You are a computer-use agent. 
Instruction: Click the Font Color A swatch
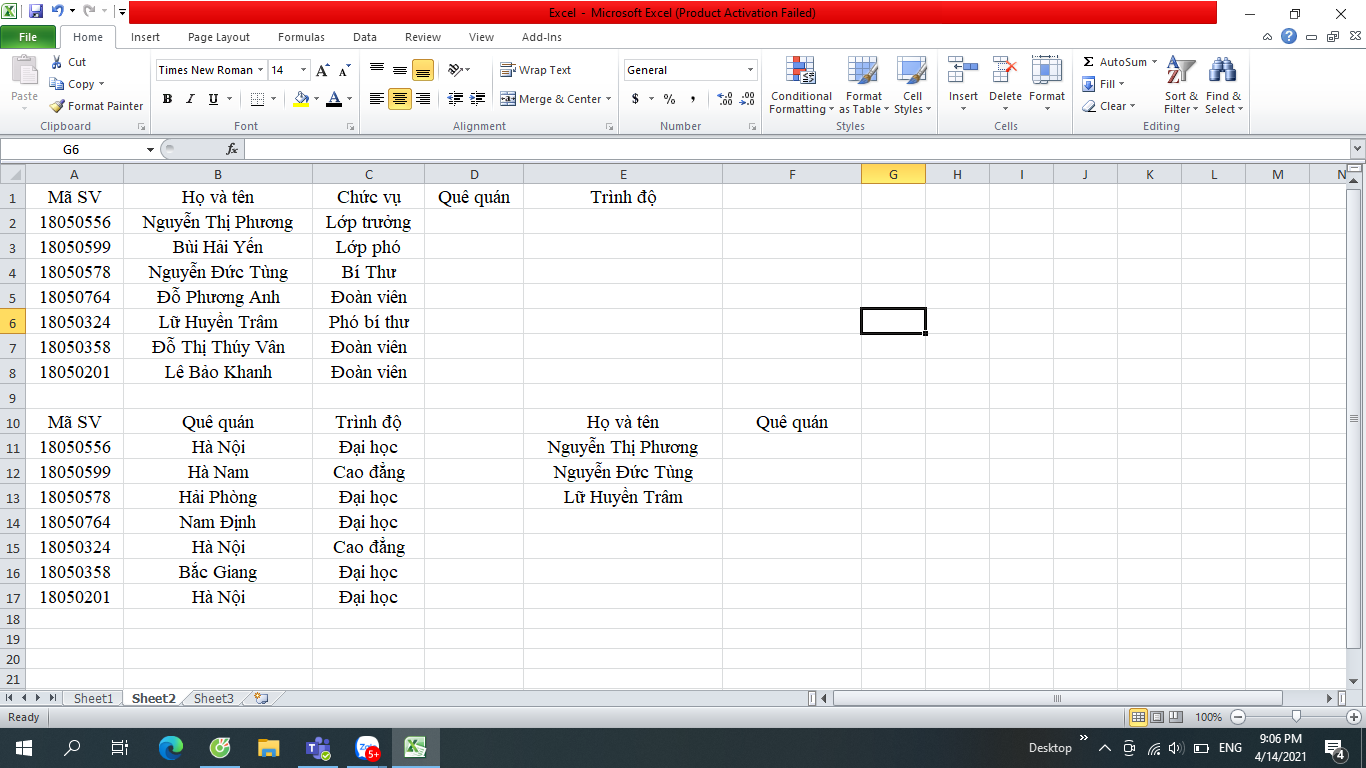click(x=334, y=99)
